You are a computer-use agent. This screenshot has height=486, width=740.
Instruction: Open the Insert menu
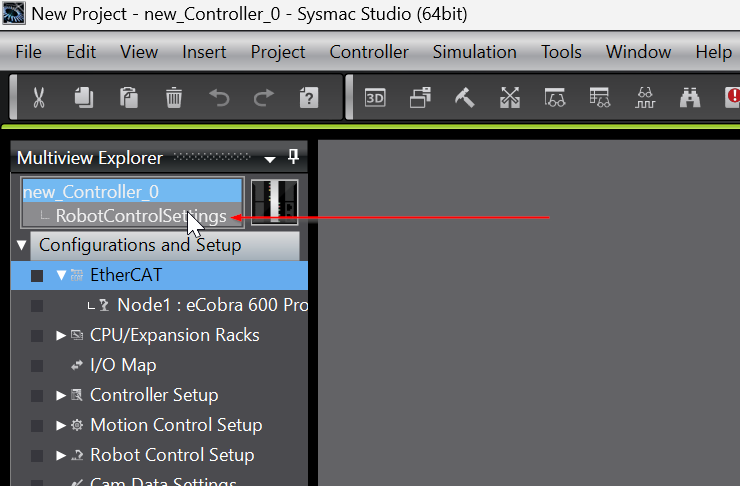(x=204, y=52)
